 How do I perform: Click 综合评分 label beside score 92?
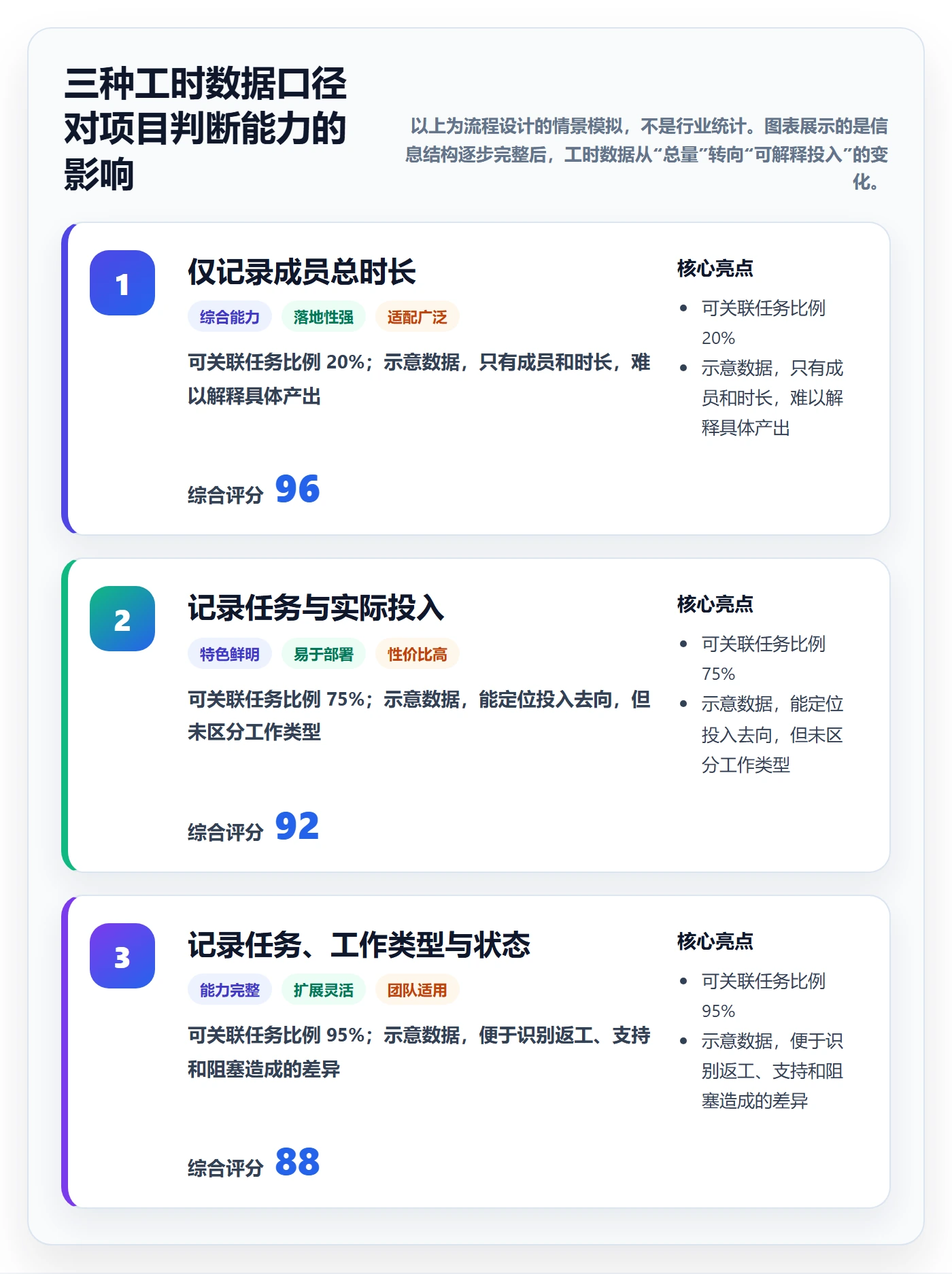[x=226, y=832]
